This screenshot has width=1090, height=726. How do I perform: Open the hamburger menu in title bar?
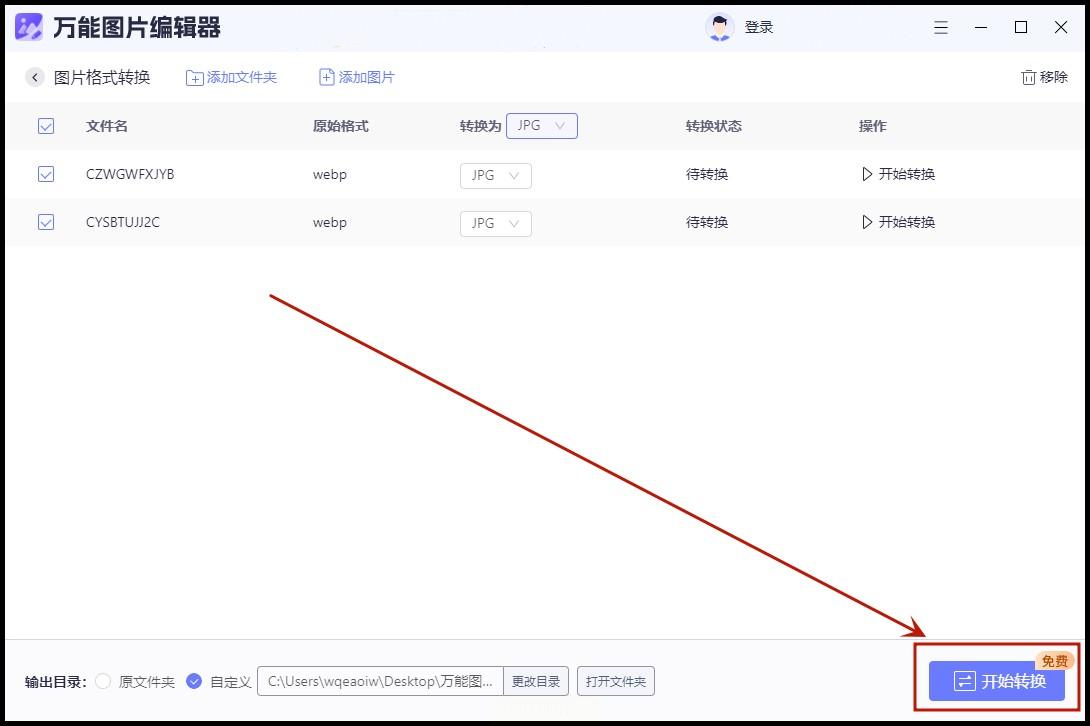pyautogui.click(x=941, y=27)
